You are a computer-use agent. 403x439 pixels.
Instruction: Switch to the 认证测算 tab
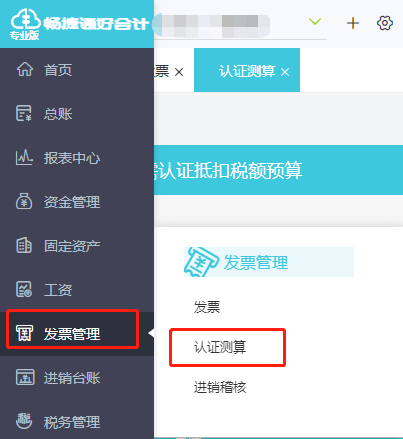(x=247, y=71)
